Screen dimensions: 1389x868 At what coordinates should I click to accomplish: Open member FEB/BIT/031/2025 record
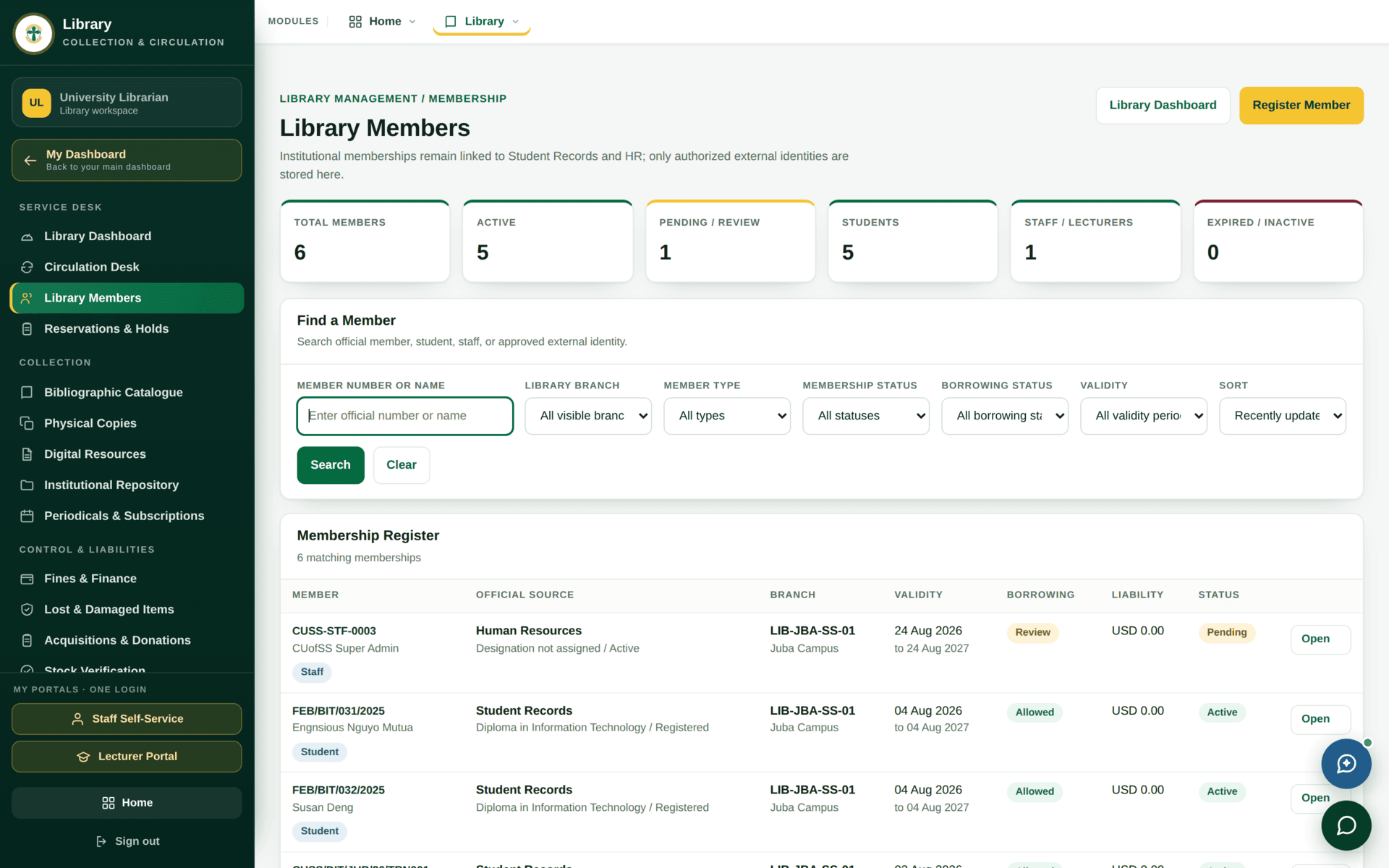[1320, 719]
